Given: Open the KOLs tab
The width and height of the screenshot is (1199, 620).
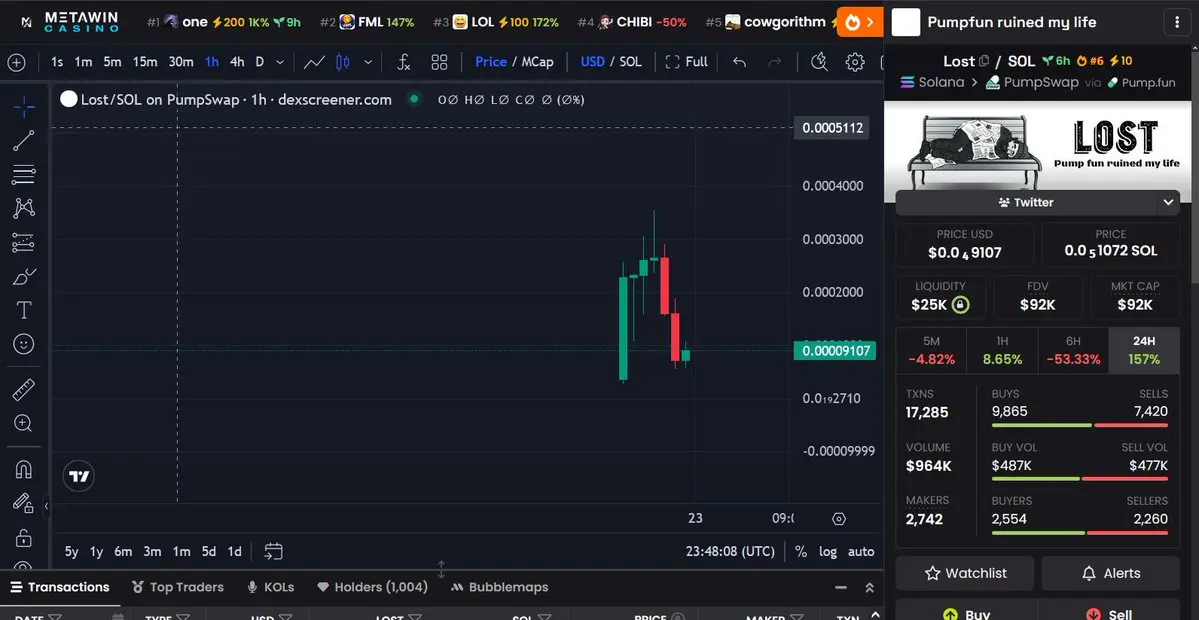Looking at the screenshot, I should [271, 587].
